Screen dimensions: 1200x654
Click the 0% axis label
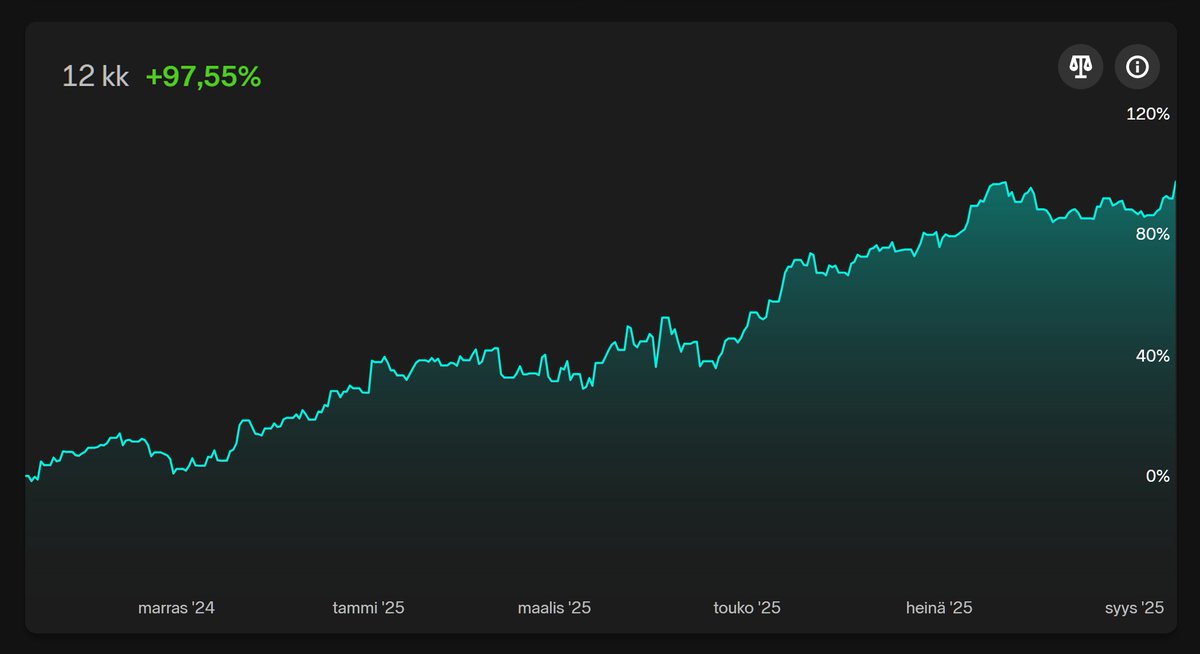[1158, 476]
